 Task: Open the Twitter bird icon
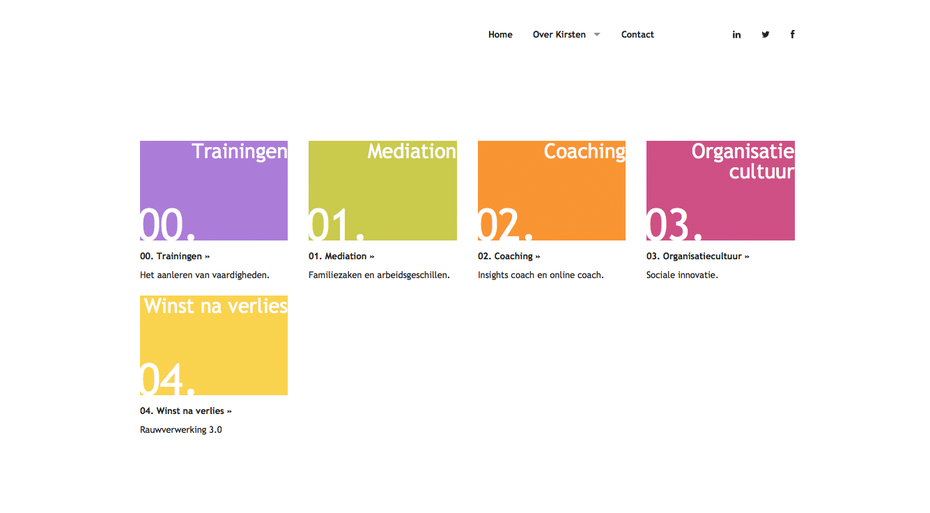coord(765,34)
